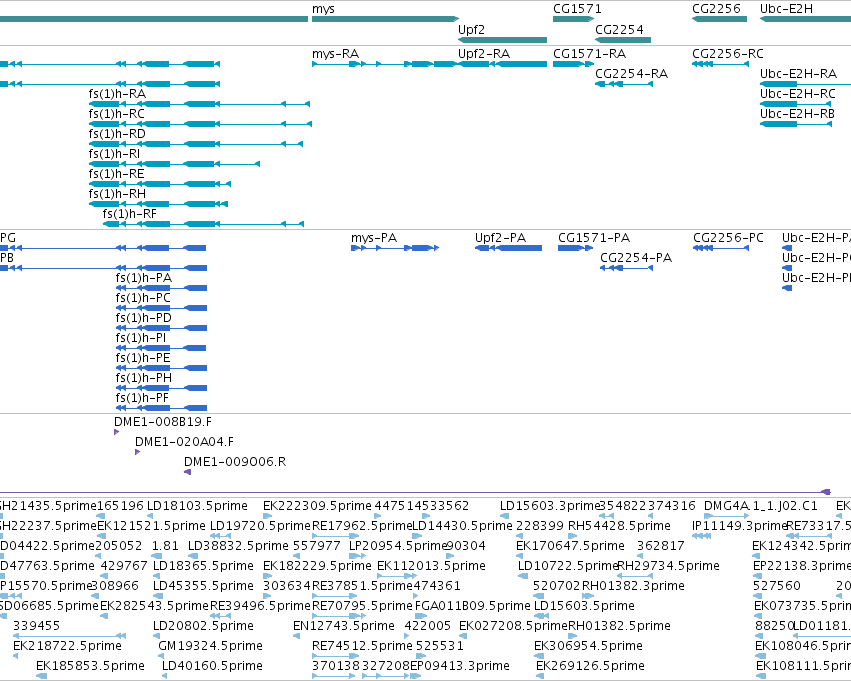Viewport: 851px width, 681px height.
Task: Select the mys-RA transcript
Action: [385, 64]
